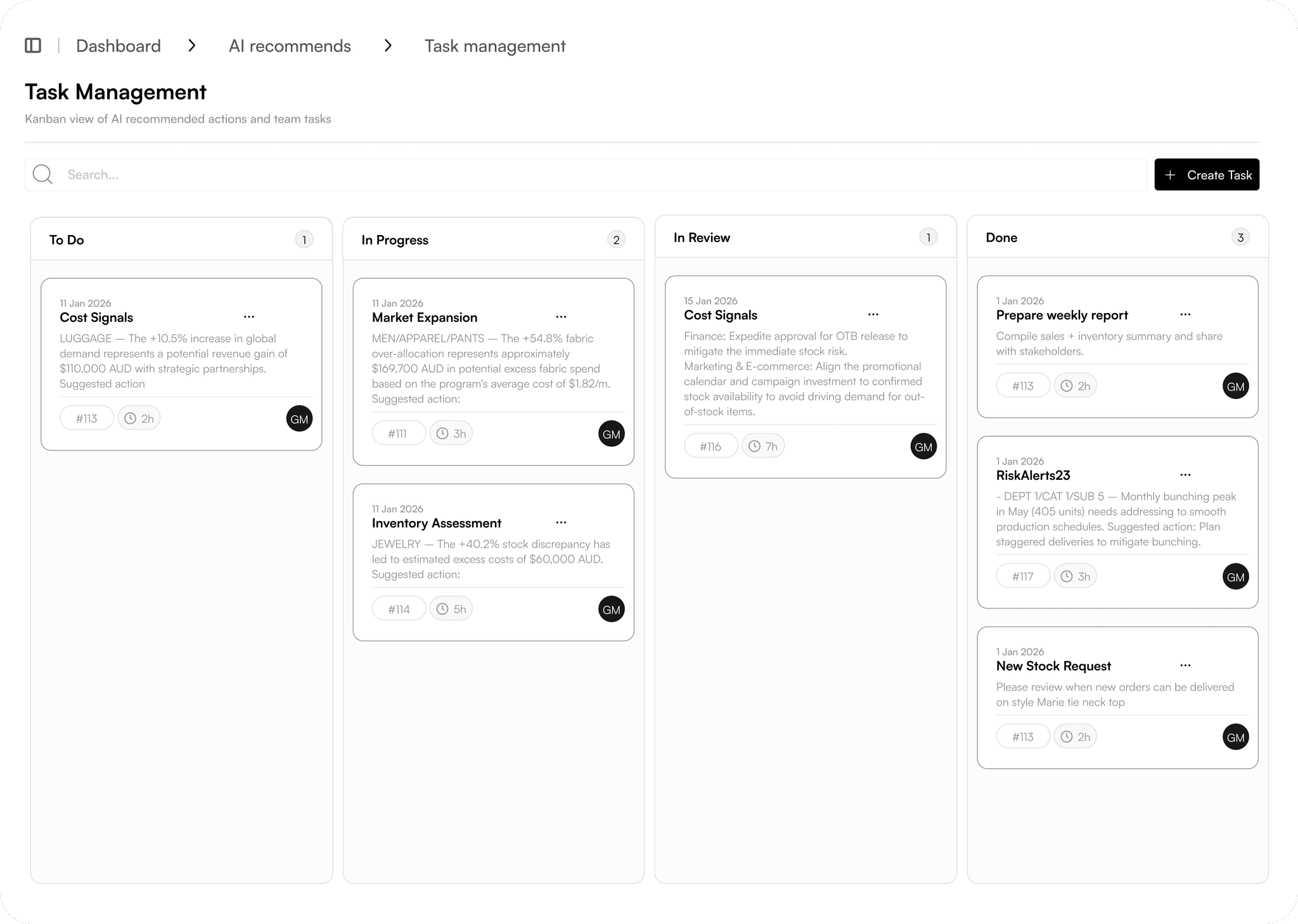Open options menu on Prepare weekly report
The height and width of the screenshot is (924, 1298).
coord(1185,314)
